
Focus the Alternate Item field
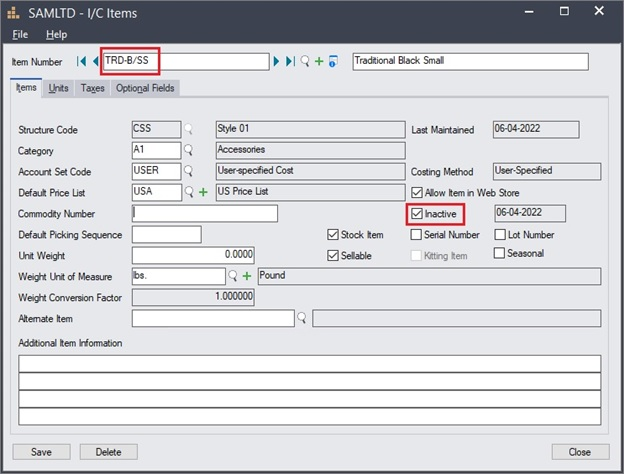213,318
